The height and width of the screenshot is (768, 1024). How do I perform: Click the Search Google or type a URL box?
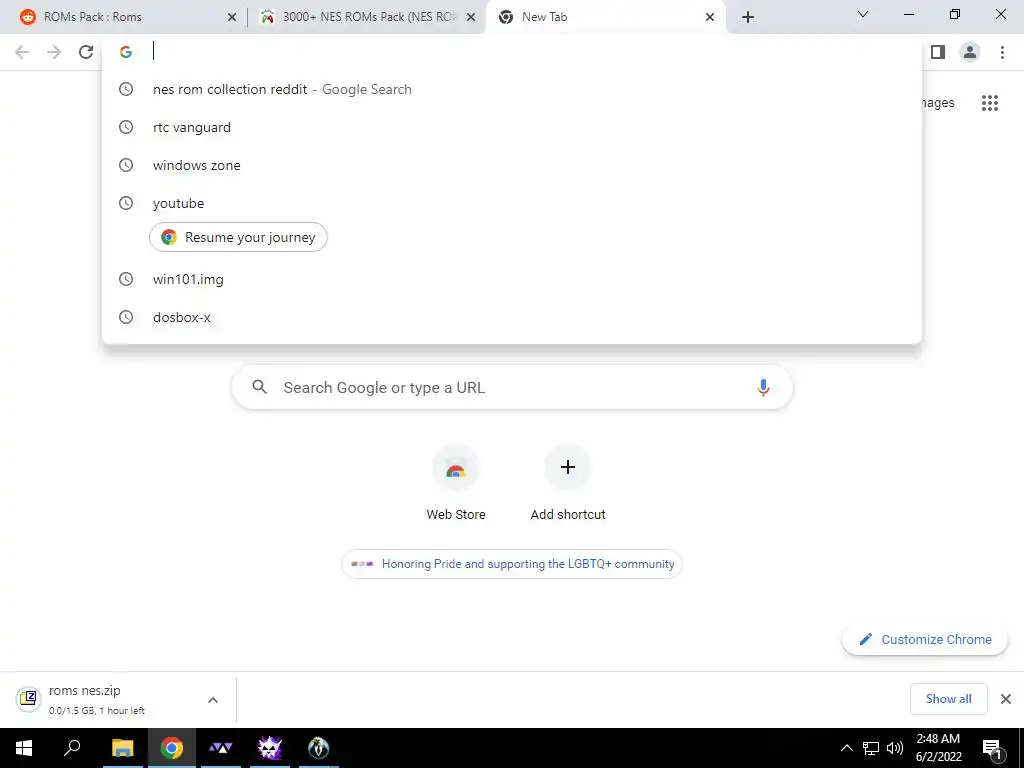coord(512,387)
